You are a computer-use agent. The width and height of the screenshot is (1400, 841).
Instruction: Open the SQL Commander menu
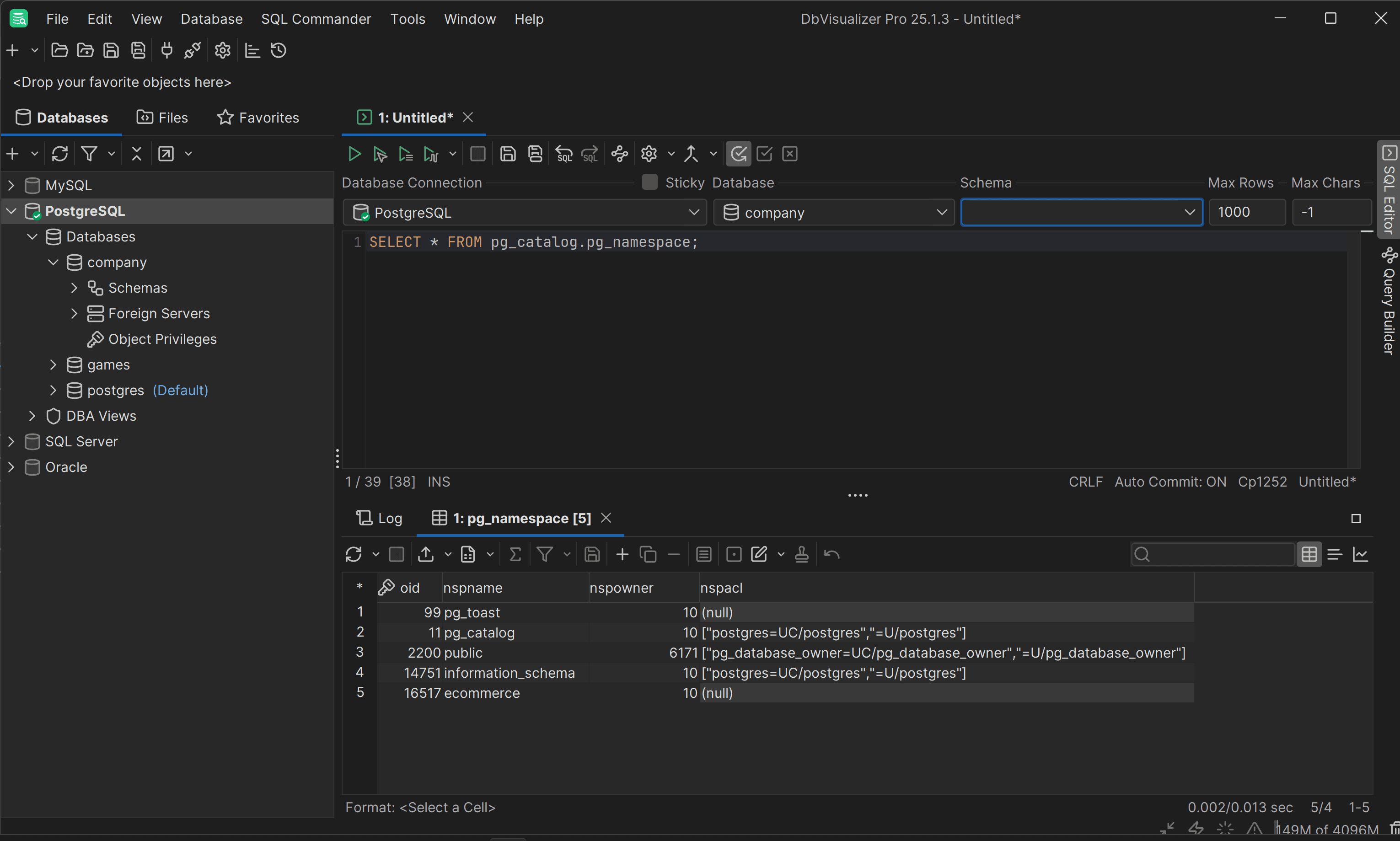point(316,19)
